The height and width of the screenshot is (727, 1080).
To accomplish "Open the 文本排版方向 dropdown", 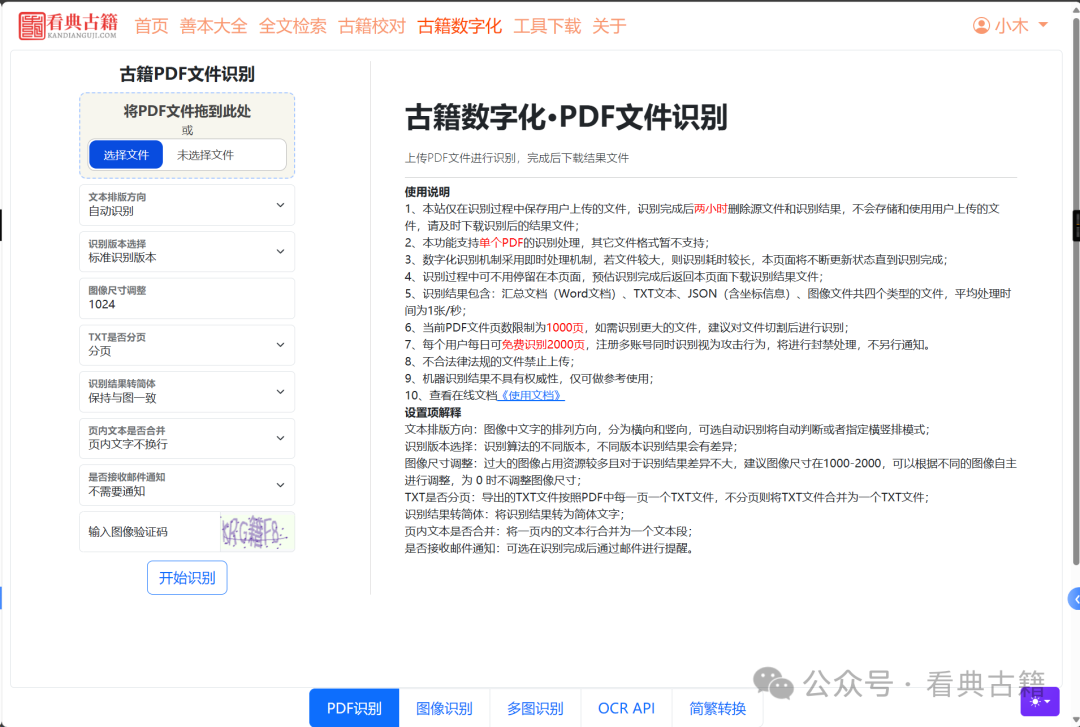I will [186, 204].
